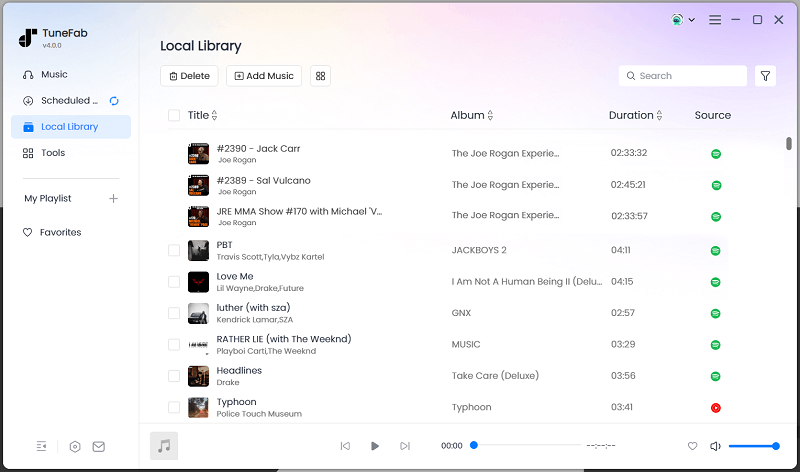Click the play button in player bar
This screenshot has height=472, width=800.
point(375,446)
